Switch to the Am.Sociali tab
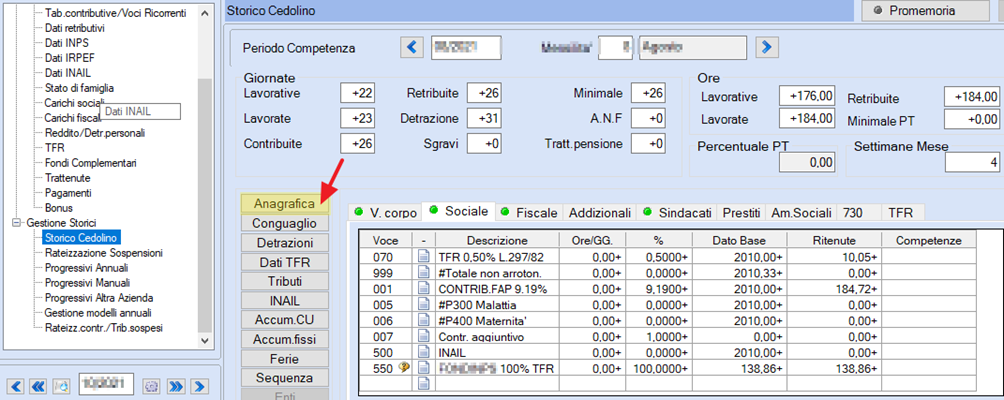Viewport: 1004px width, 400px height. coord(802,213)
